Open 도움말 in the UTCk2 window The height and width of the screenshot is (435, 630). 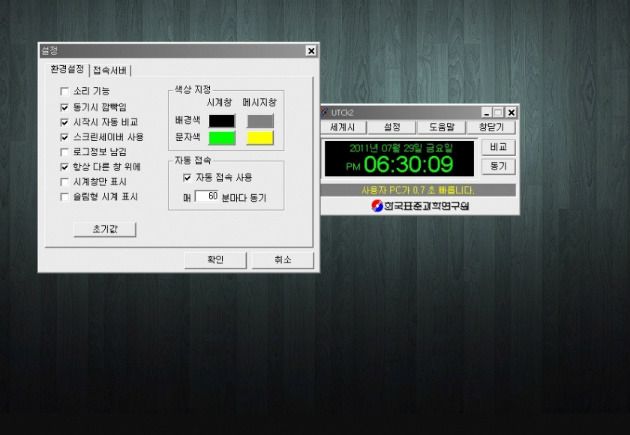point(442,127)
